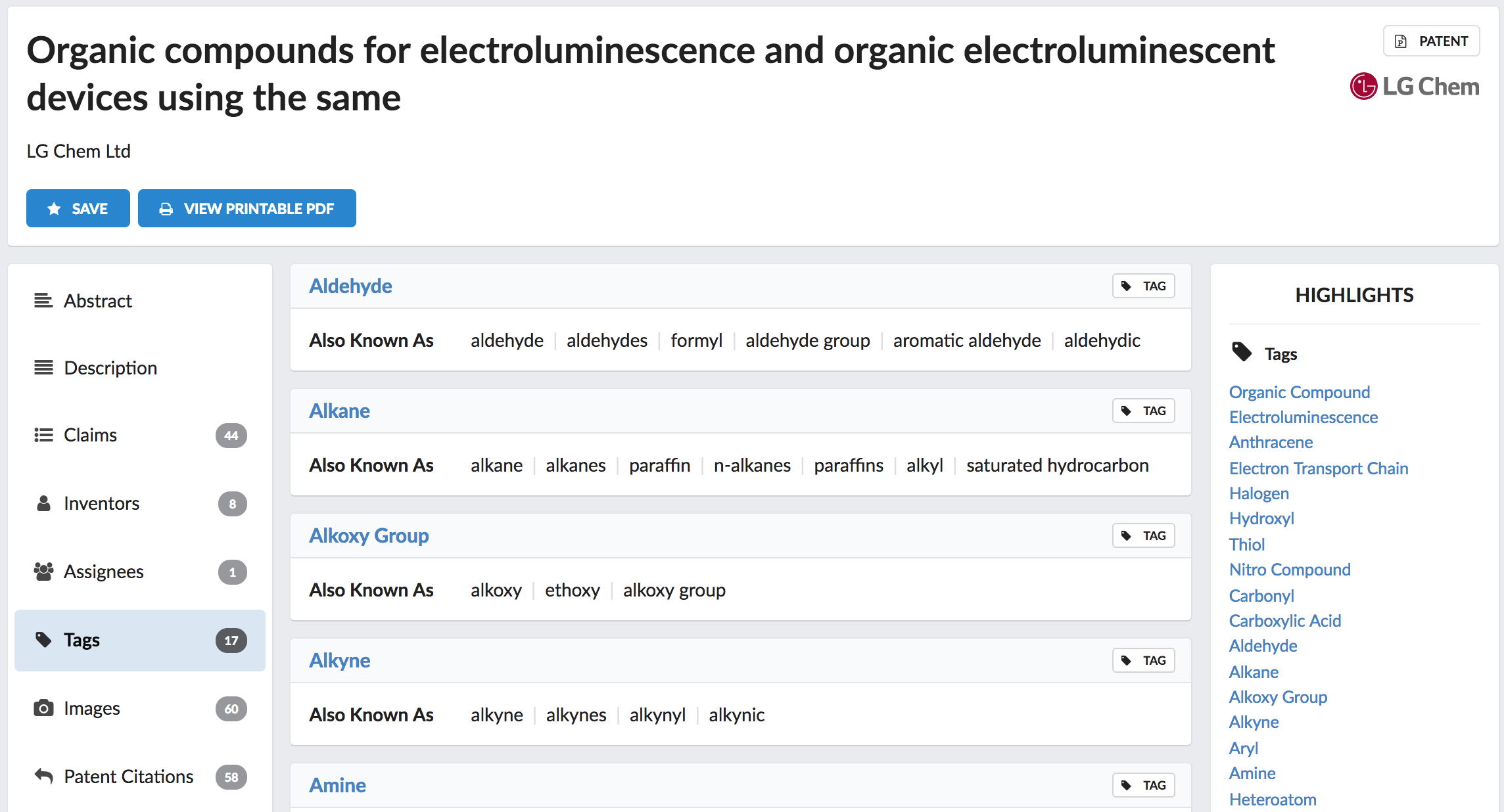The width and height of the screenshot is (1504, 812).
Task: Click the Claims count badge 44
Action: coord(231,436)
